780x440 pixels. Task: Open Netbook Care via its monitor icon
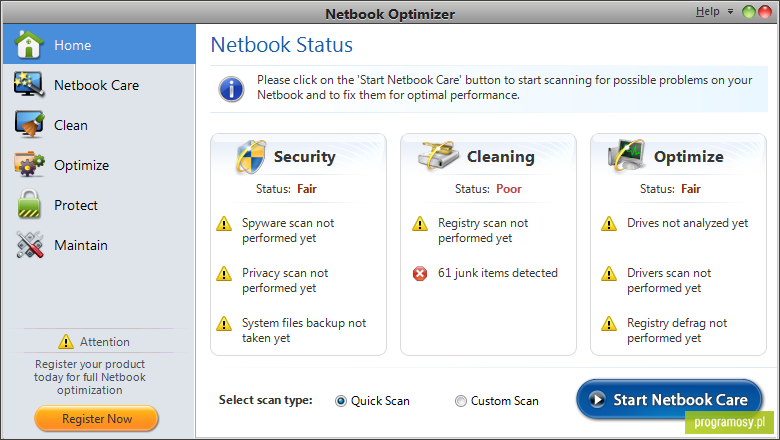pyautogui.click(x=29, y=84)
